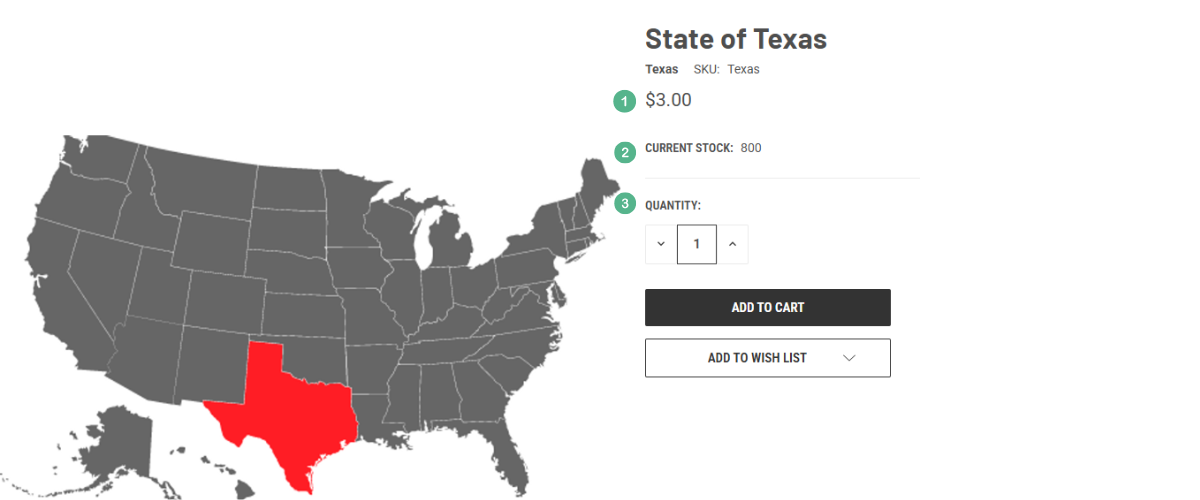
Task: Click the Alaska shape on the map
Action: [120, 440]
